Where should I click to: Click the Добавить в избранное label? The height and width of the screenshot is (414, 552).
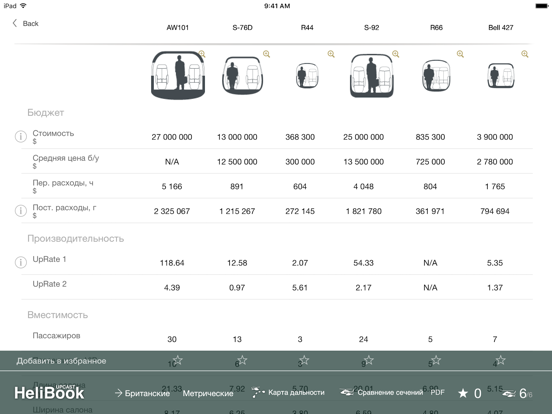61,361
